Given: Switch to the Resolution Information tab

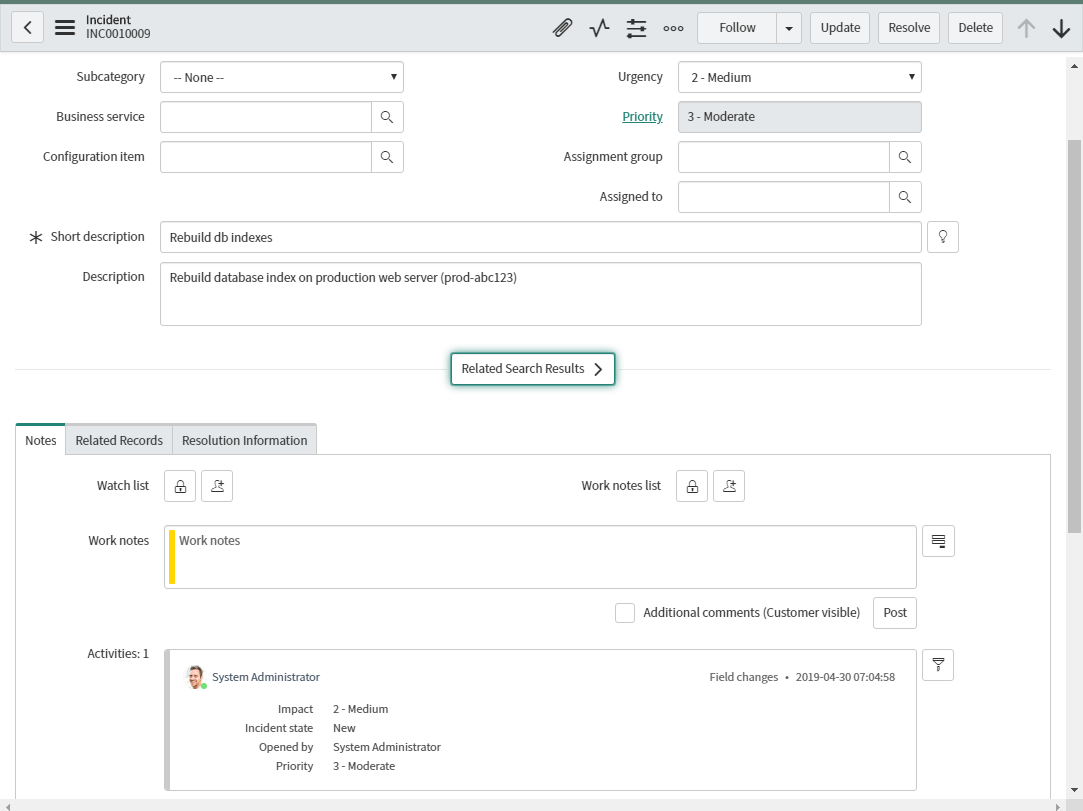Looking at the screenshot, I should click(244, 440).
